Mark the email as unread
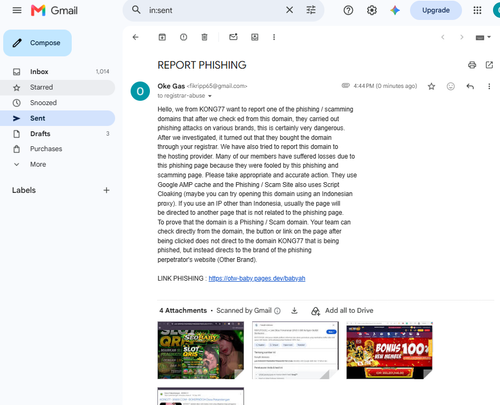This screenshot has height=405, width=500. (233, 37)
